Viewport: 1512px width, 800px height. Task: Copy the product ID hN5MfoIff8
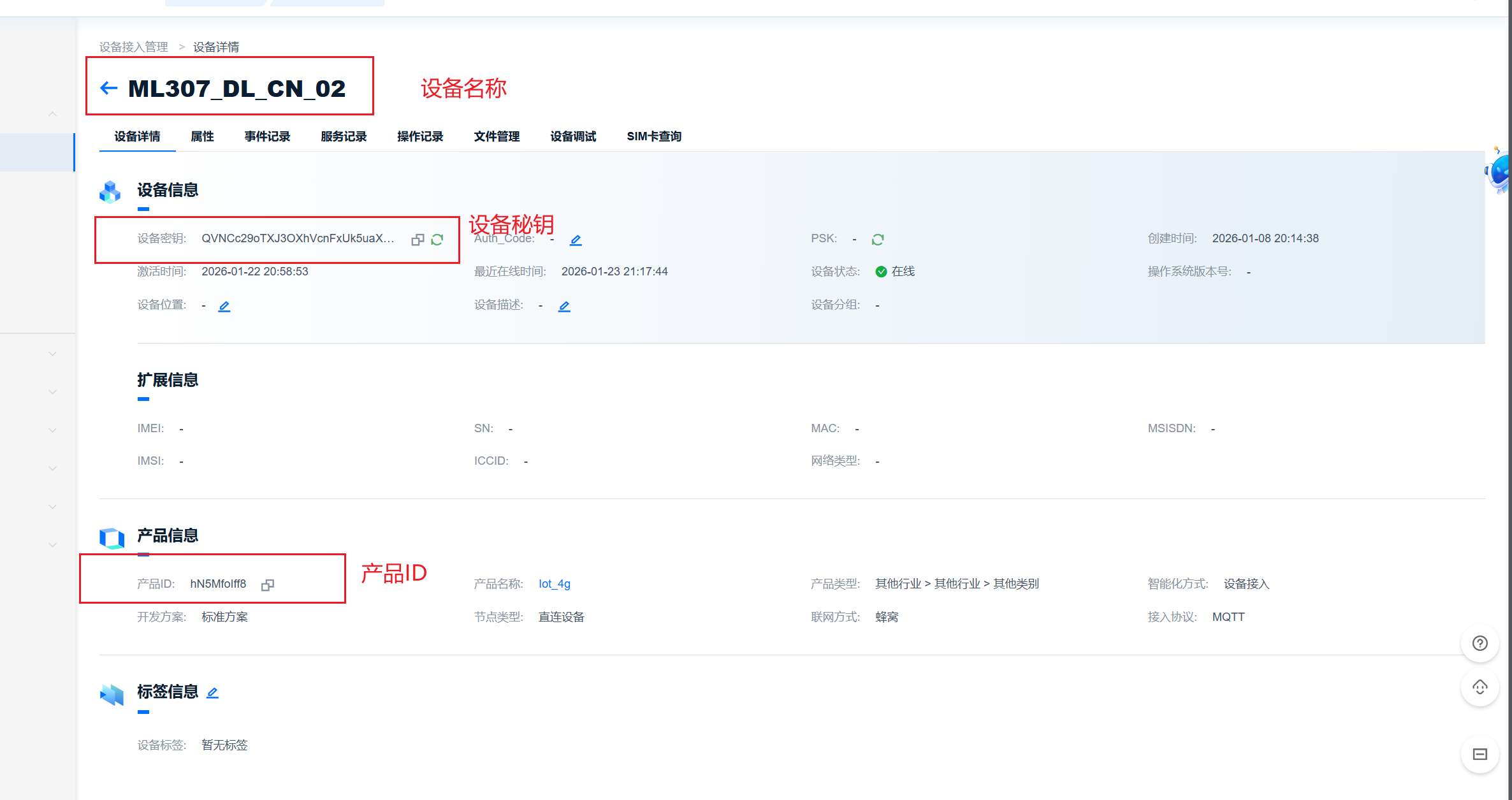tap(268, 585)
